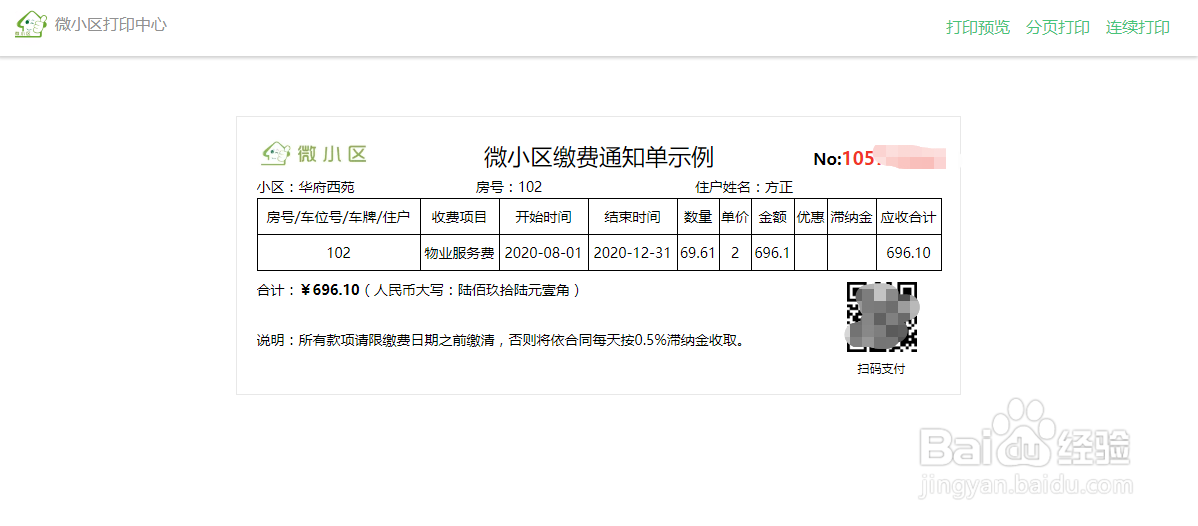Click the payment QR code image
This screenshot has width=1198, height=526.
(x=882, y=317)
